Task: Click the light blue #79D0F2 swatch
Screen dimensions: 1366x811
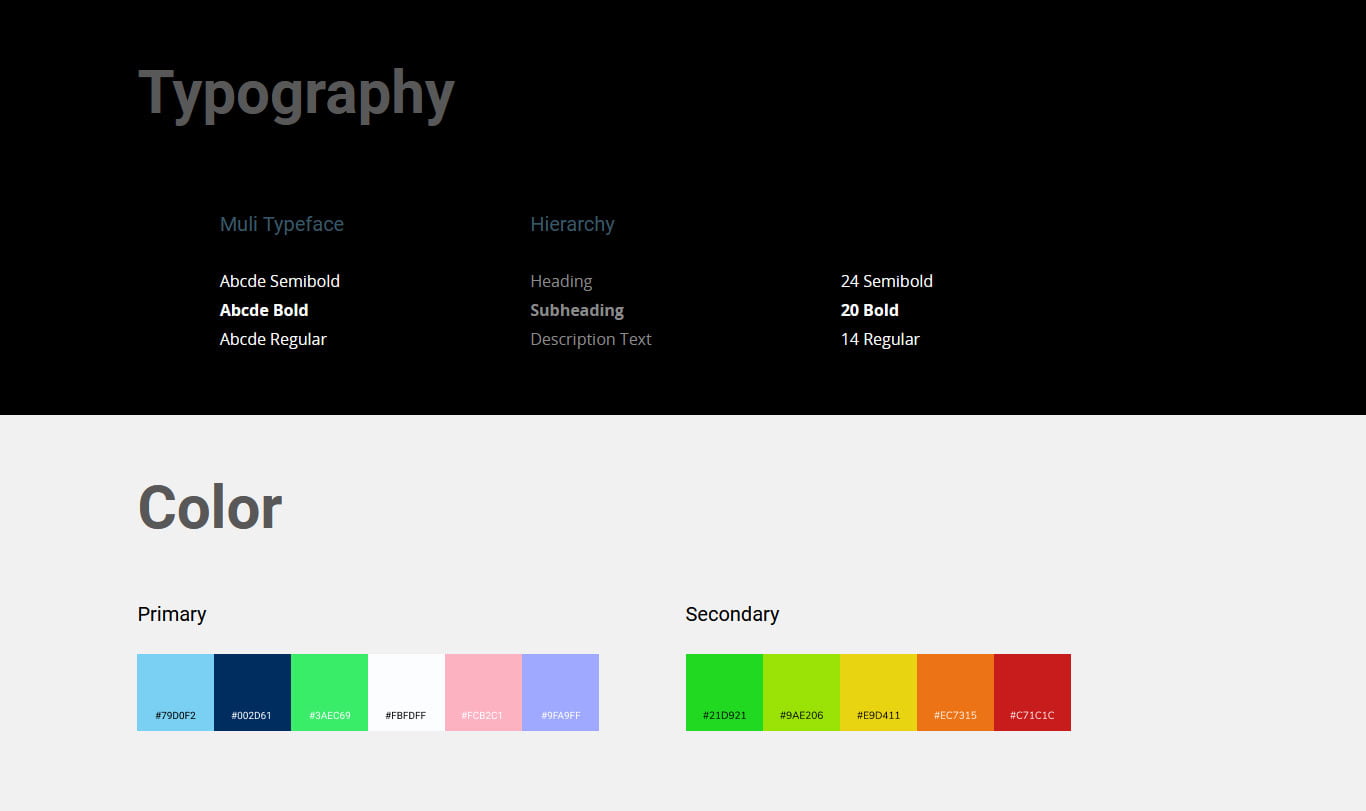Action: tap(175, 692)
